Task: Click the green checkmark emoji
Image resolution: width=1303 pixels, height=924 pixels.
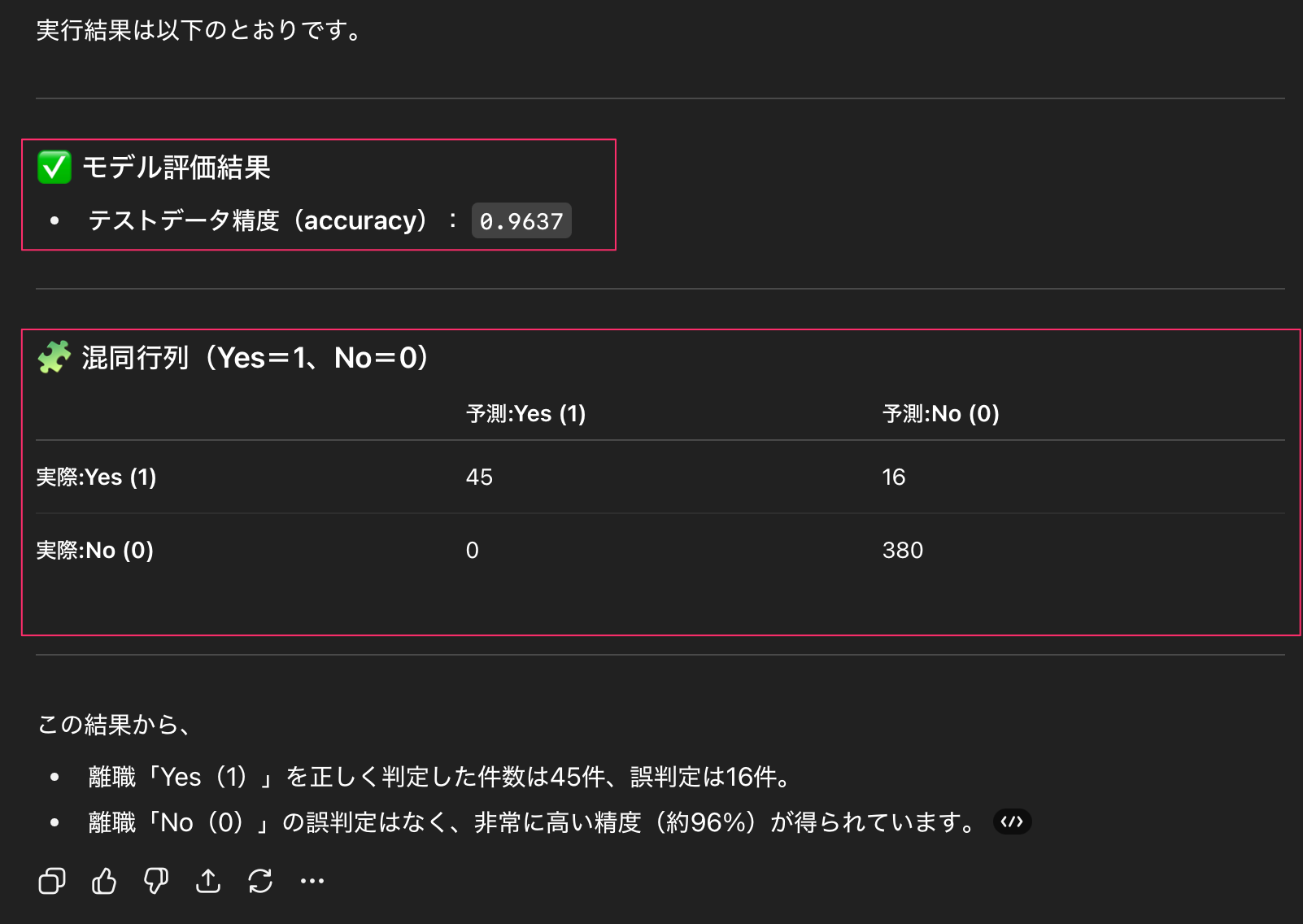Action: click(54, 168)
